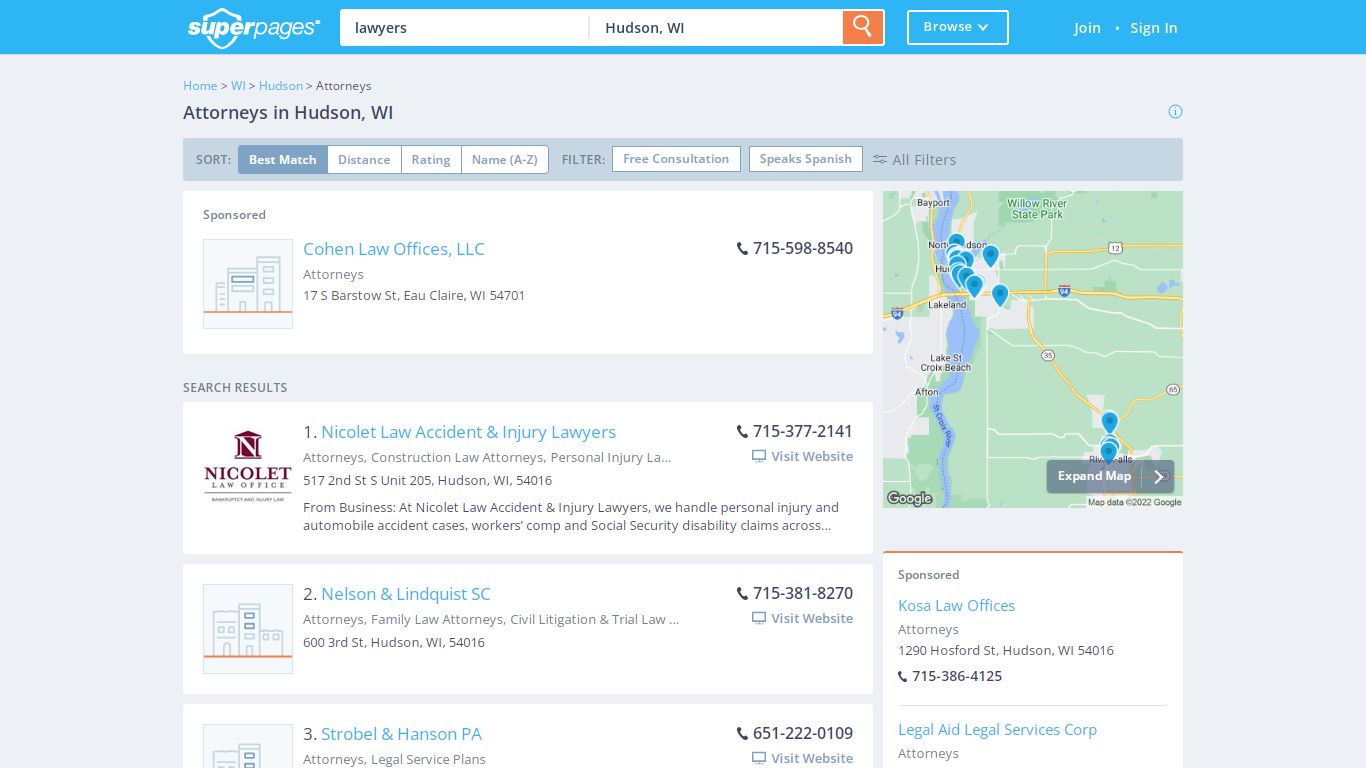This screenshot has height=768, width=1366.
Task: Click the Family Law Attorneys category
Action: coord(437,619)
